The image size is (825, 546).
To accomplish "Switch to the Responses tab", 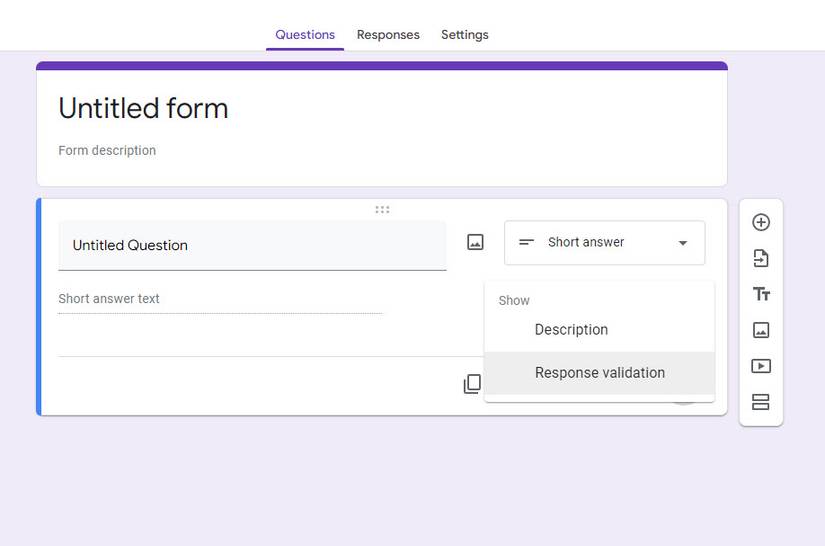I will coord(388,35).
